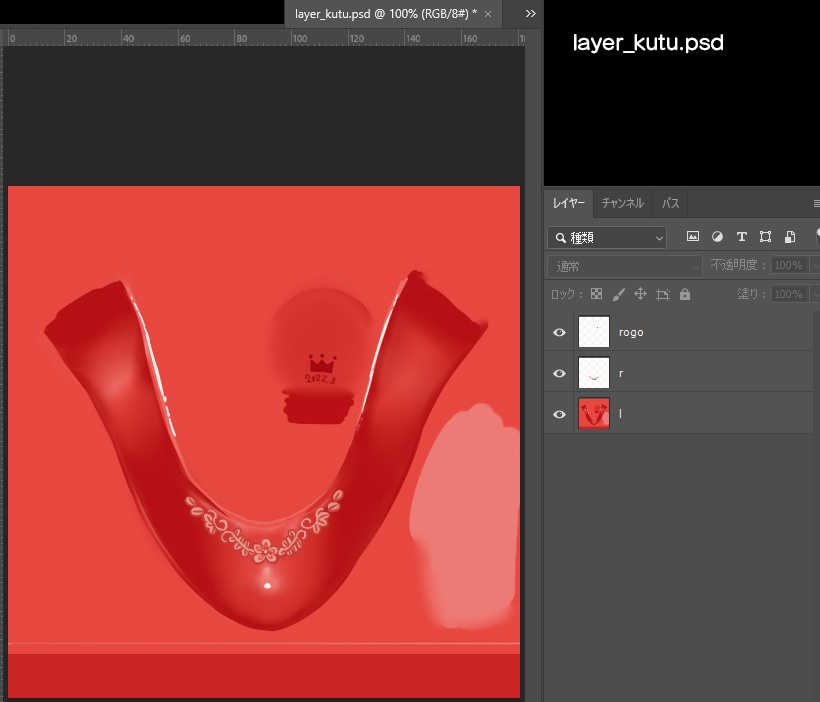The height and width of the screenshot is (702, 820).
Task: Expand collapsed document tabs chevron
Action: (530, 14)
